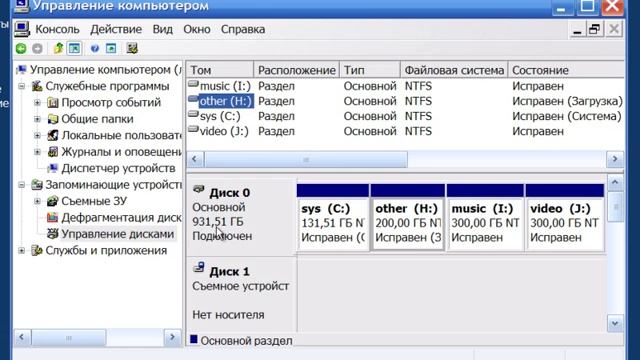640x360 pixels.
Task: Open the Окно menu
Action: click(197, 29)
